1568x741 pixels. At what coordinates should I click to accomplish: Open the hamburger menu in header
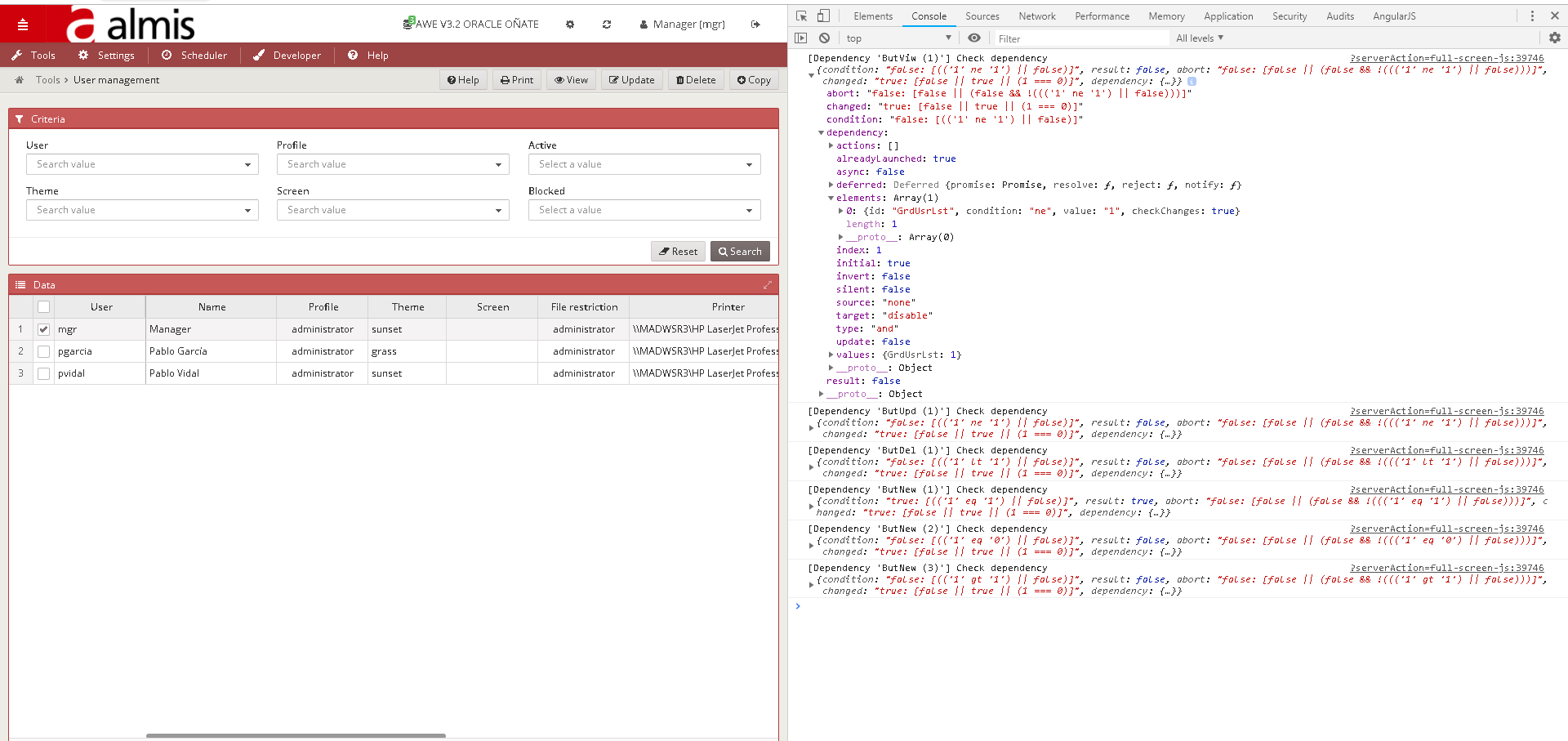coord(23,25)
